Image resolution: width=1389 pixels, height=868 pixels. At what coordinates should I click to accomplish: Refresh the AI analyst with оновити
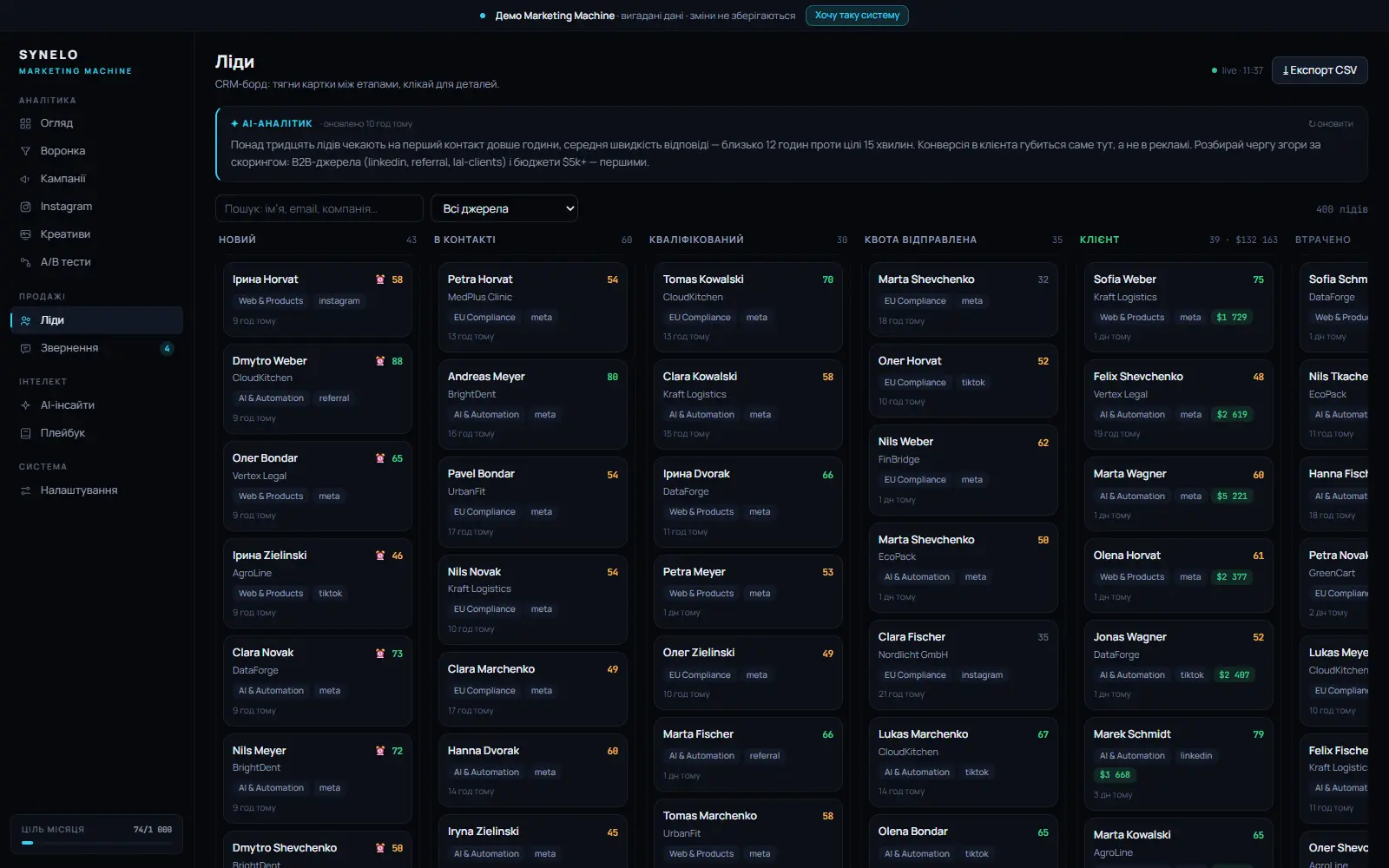[x=1331, y=124]
